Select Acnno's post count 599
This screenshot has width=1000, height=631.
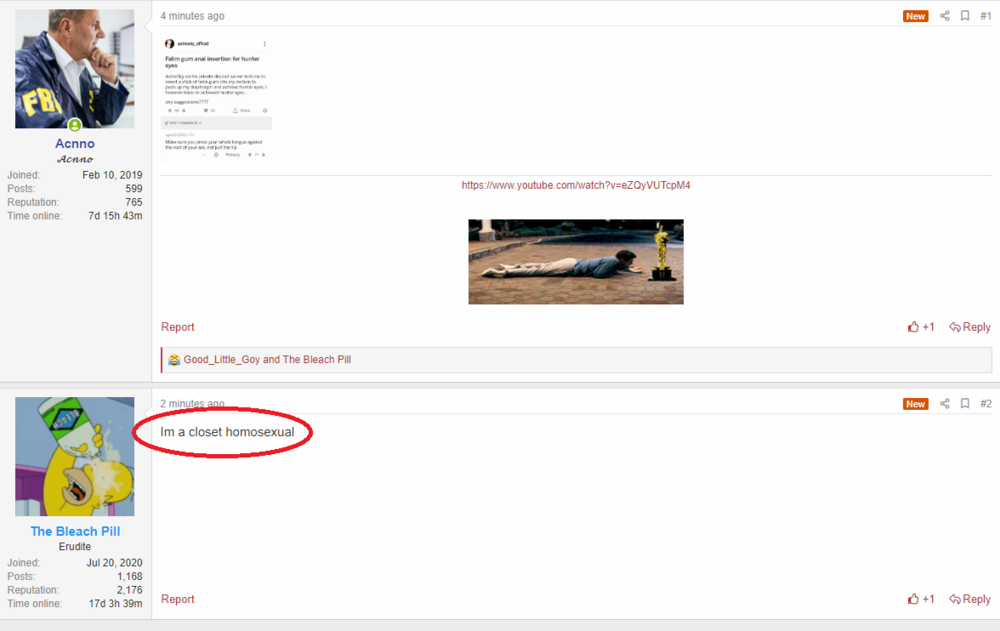[134, 188]
